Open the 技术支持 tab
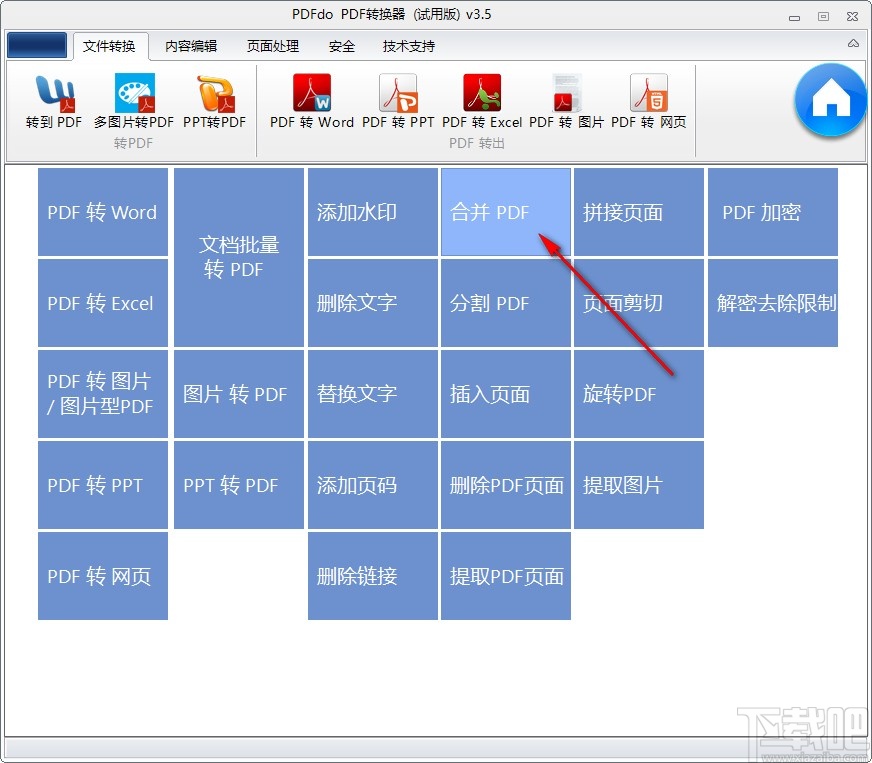Viewport: 872px width, 763px height. point(409,46)
